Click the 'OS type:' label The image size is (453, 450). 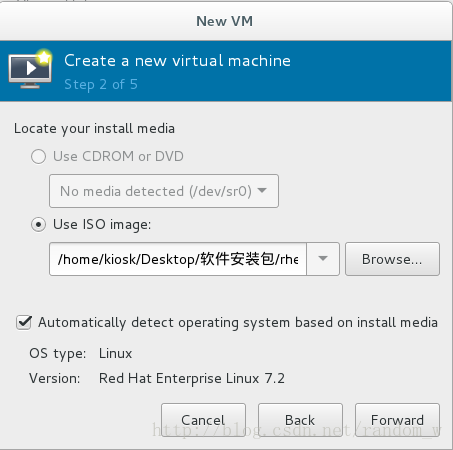coord(58,354)
